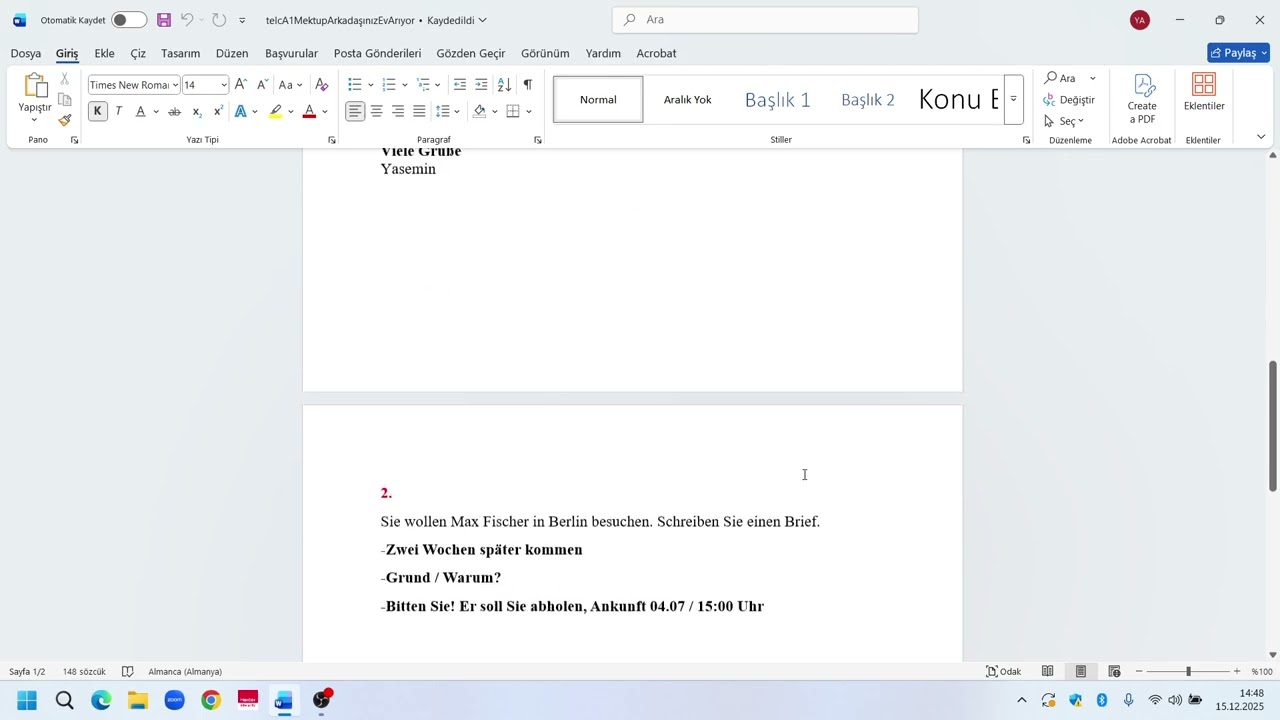Apply text effects with the outlined A
The width and height of the screenshot is (1280, 720).
240,112
